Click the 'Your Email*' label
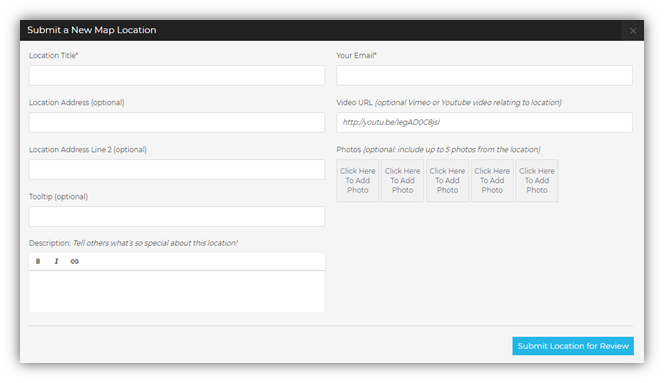This screenshot has width=664, height=383. pos(357,56)
